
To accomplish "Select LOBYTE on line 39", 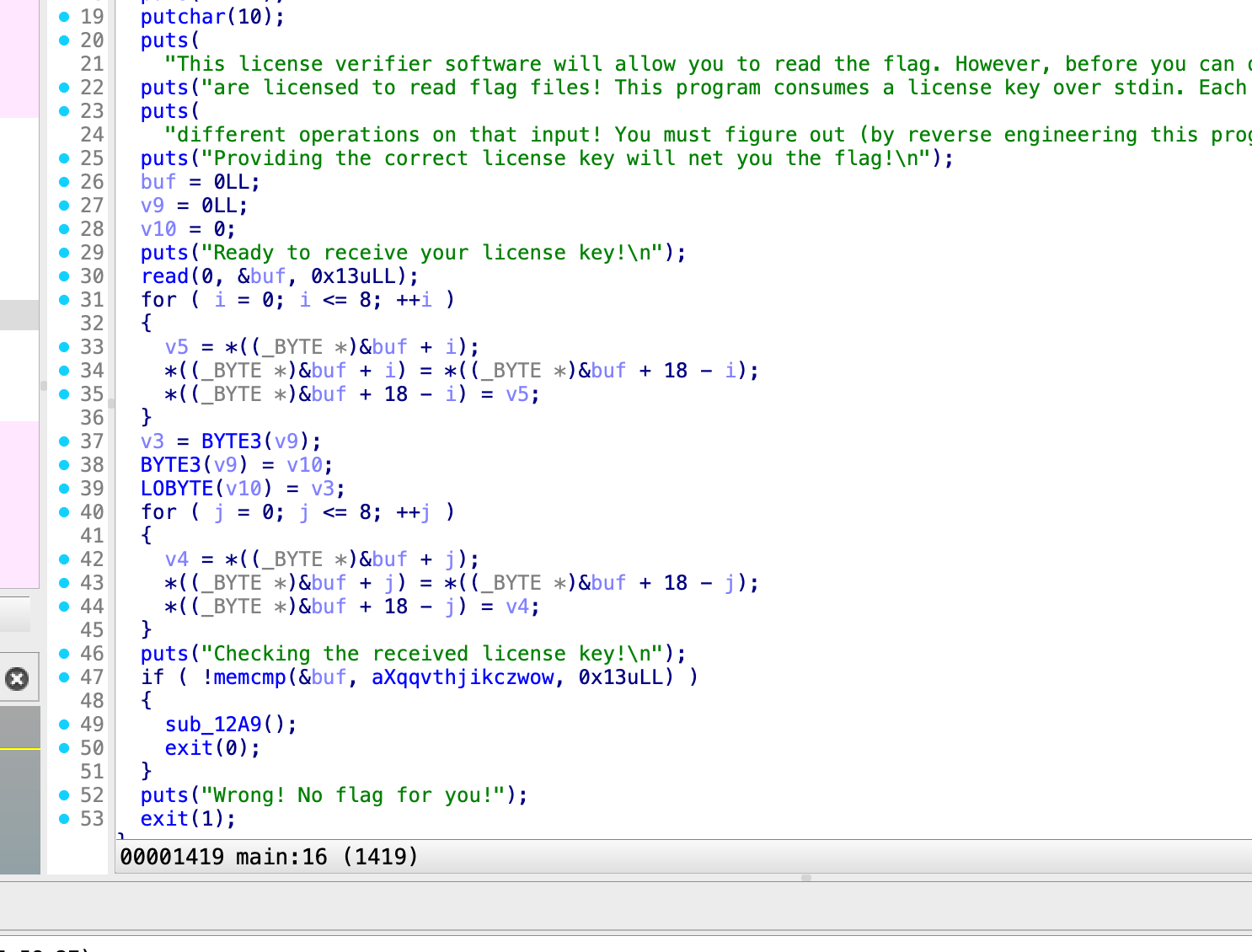I will tap(177, 489).
